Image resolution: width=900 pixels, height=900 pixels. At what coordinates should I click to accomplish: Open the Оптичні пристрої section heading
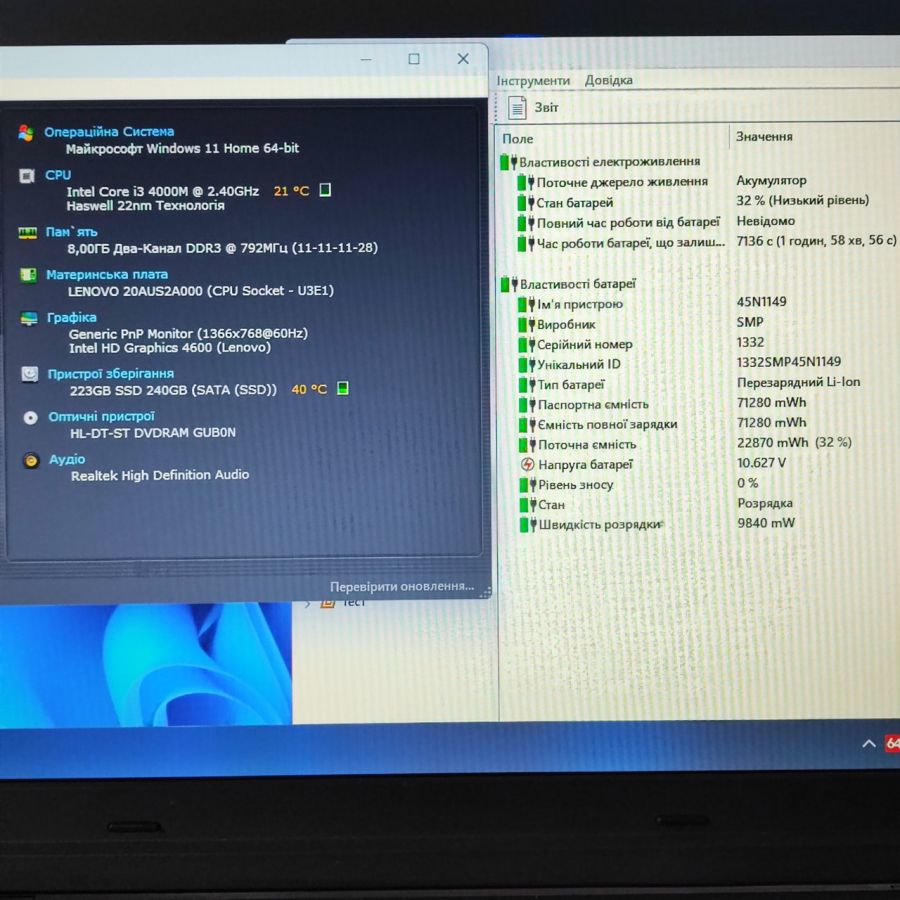pos(102,417)
